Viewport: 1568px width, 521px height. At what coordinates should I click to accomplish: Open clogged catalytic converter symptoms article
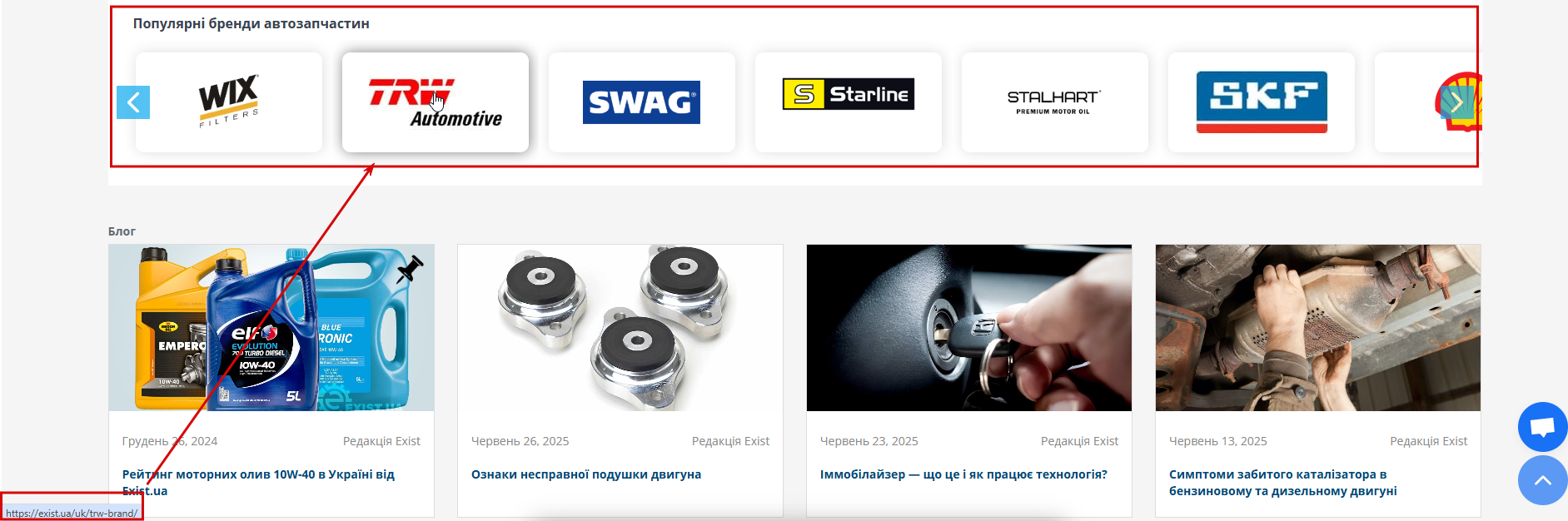coord(1283,483)
